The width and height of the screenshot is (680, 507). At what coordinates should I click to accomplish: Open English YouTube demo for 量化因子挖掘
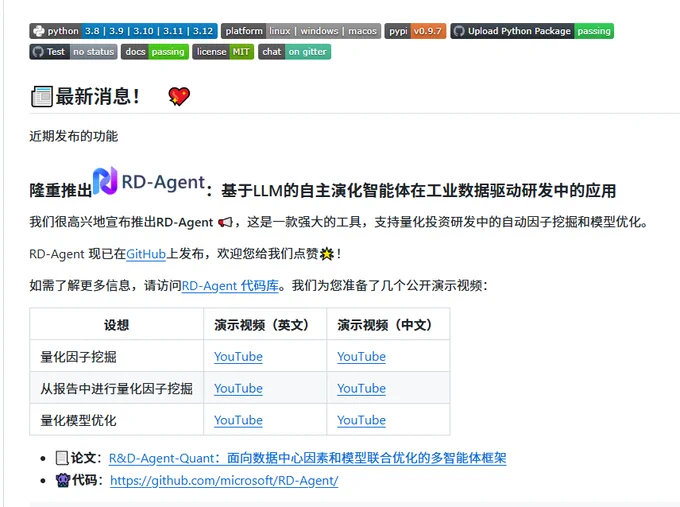pyautogui.click(x=238, y=357)
